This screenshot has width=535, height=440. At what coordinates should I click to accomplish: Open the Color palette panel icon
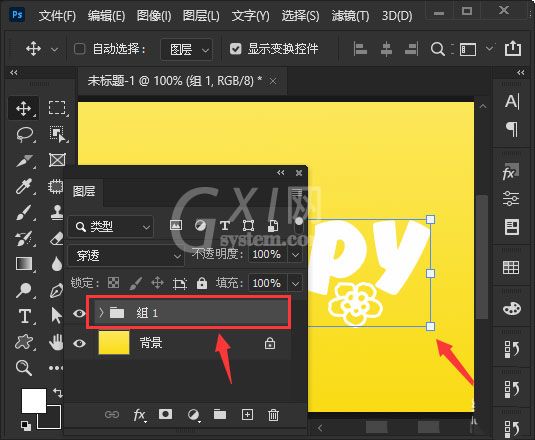tap(511, 309)
